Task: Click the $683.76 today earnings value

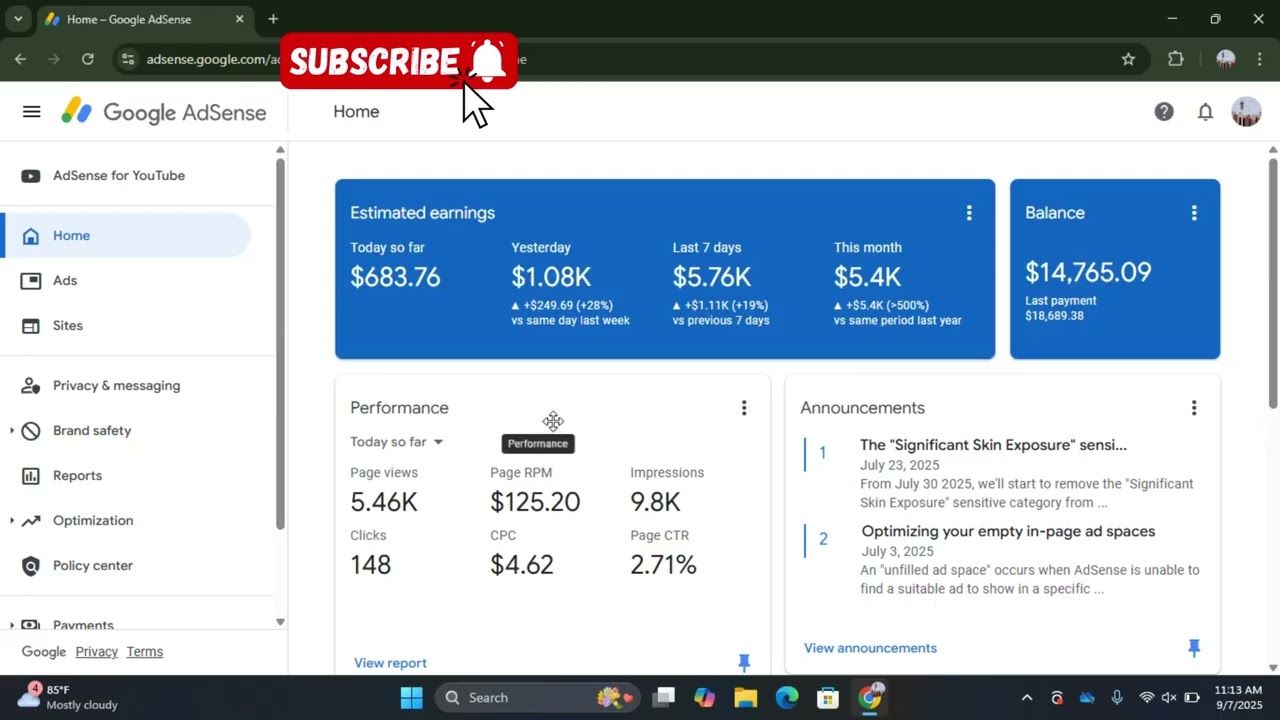Action: (395, 277)
